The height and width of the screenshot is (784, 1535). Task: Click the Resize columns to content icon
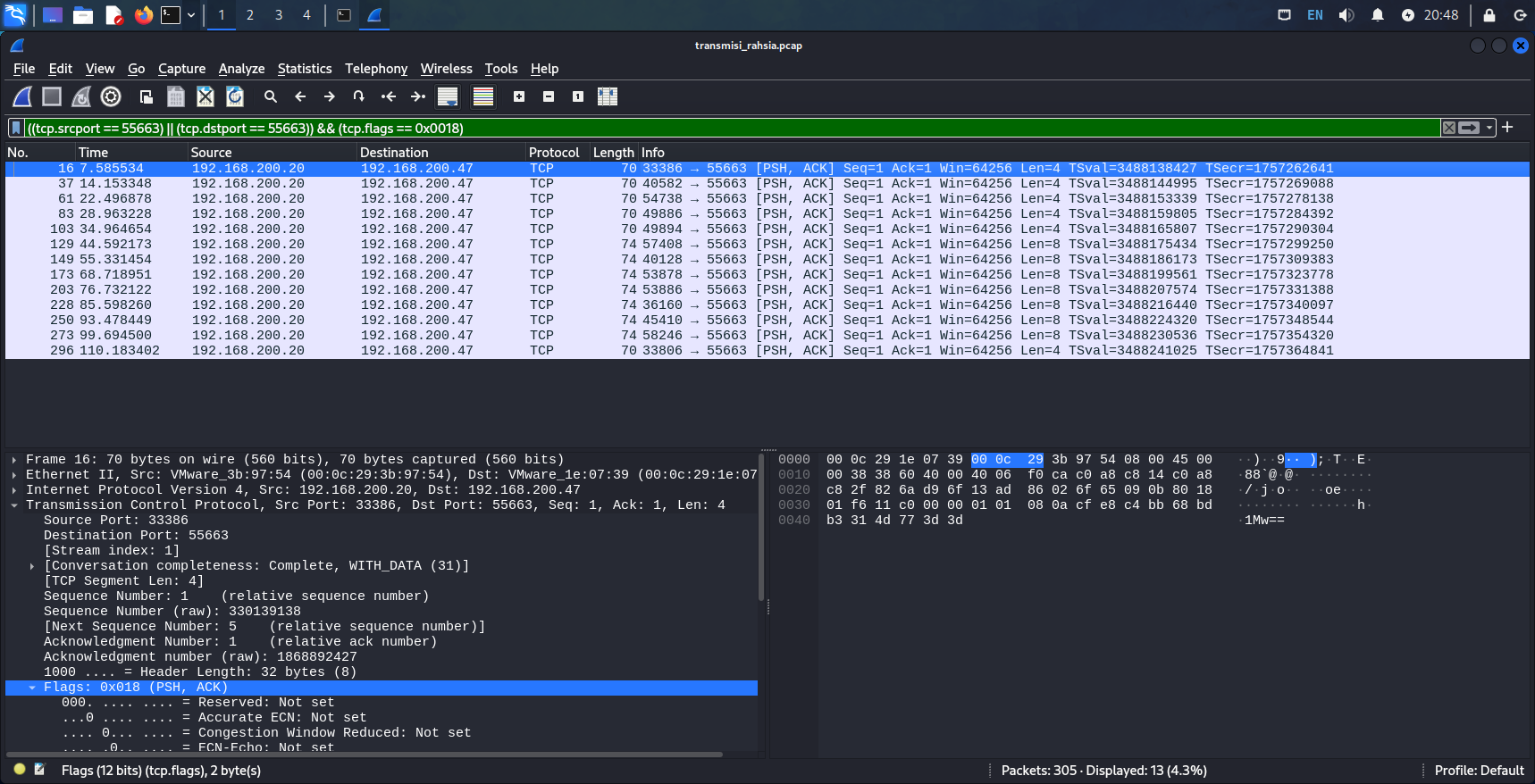click(608, 96)
